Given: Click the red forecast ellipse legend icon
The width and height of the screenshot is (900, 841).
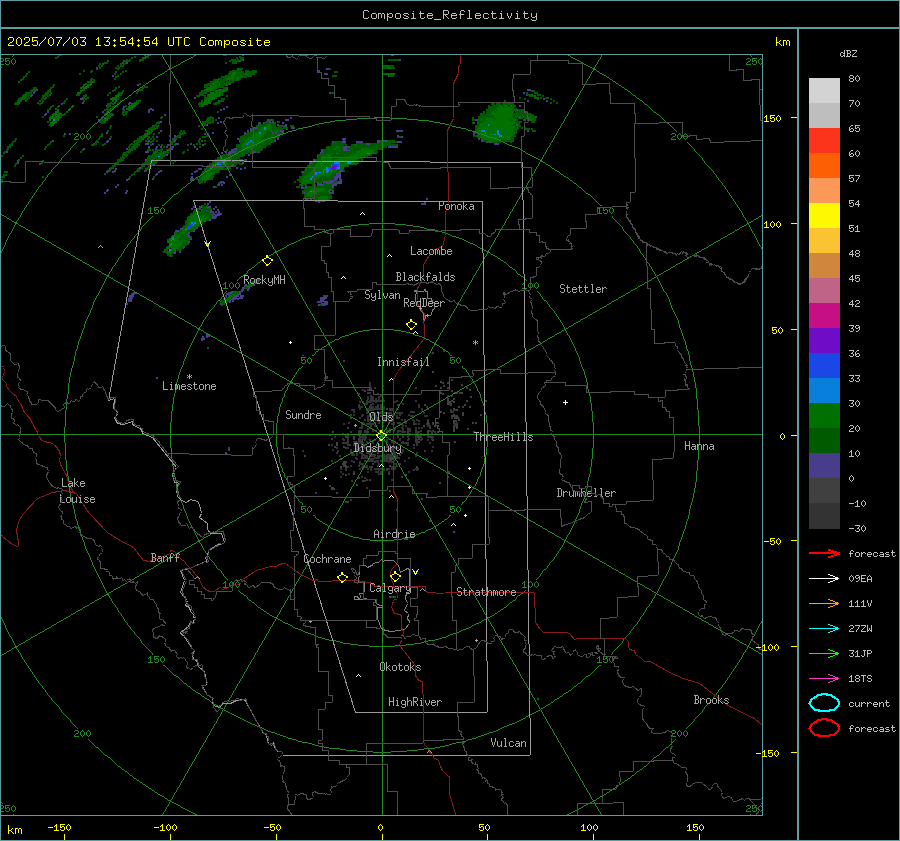Looking at the screenshot, I should (824, 728).
